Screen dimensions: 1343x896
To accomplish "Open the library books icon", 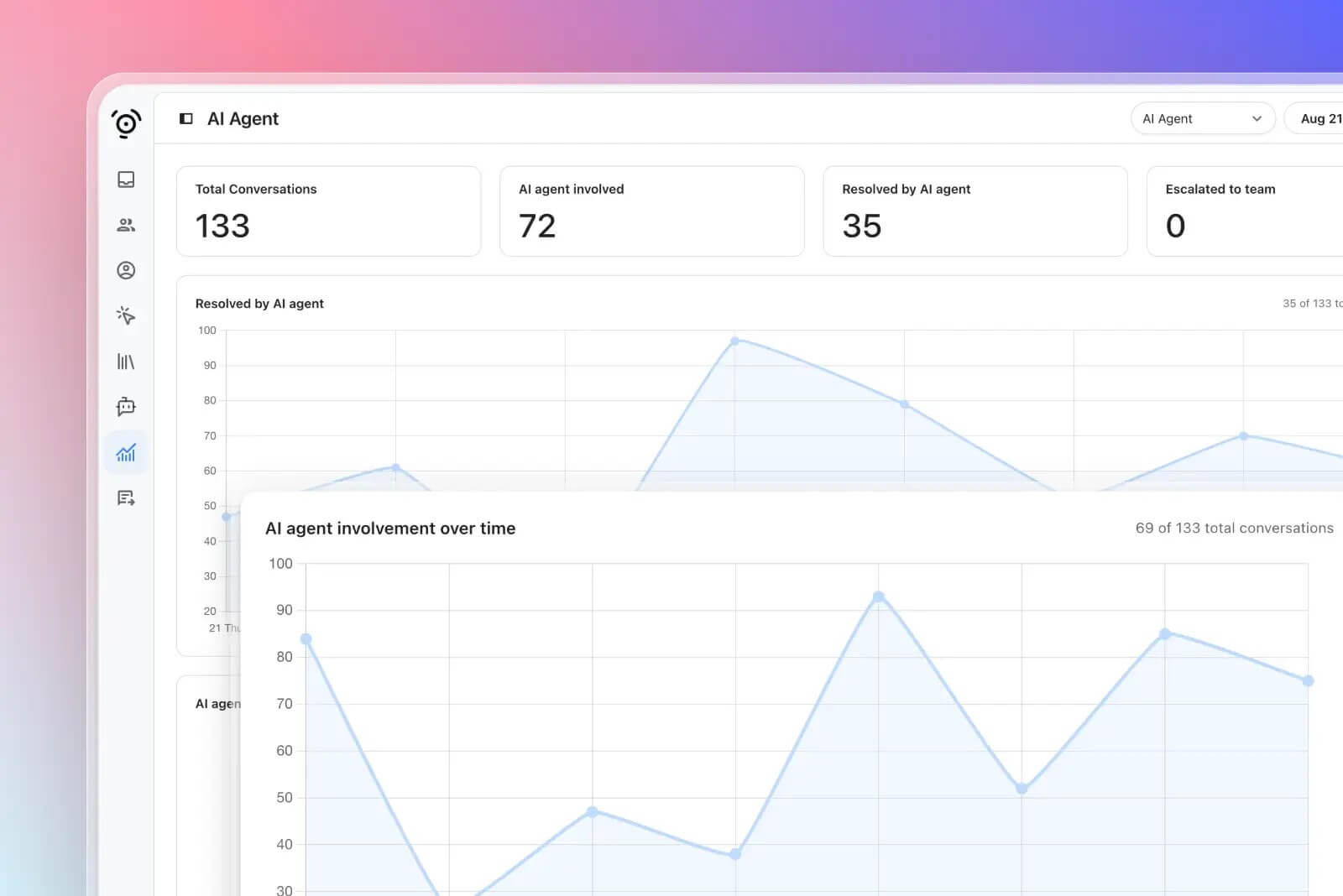I will coord(126,362).
